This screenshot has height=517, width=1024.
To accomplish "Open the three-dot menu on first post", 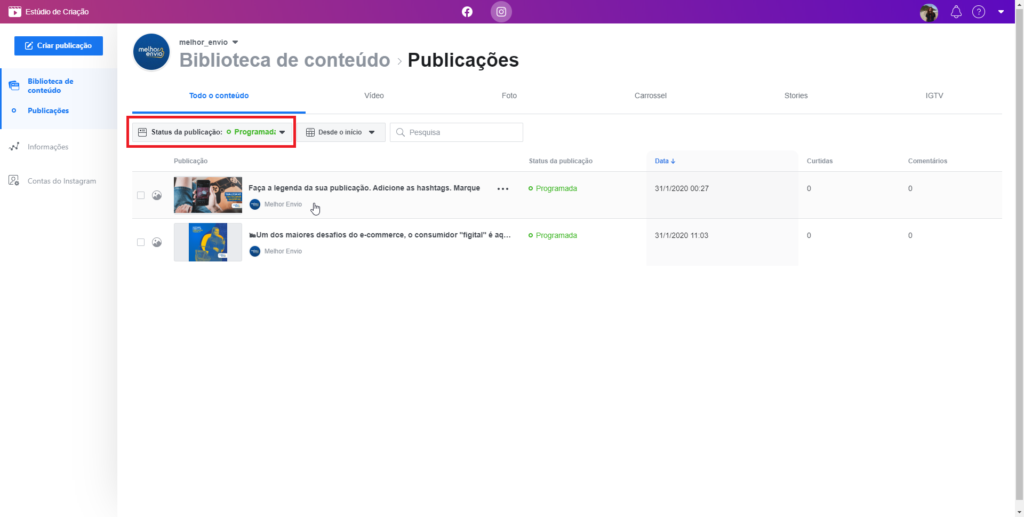I will pos(503,188).
